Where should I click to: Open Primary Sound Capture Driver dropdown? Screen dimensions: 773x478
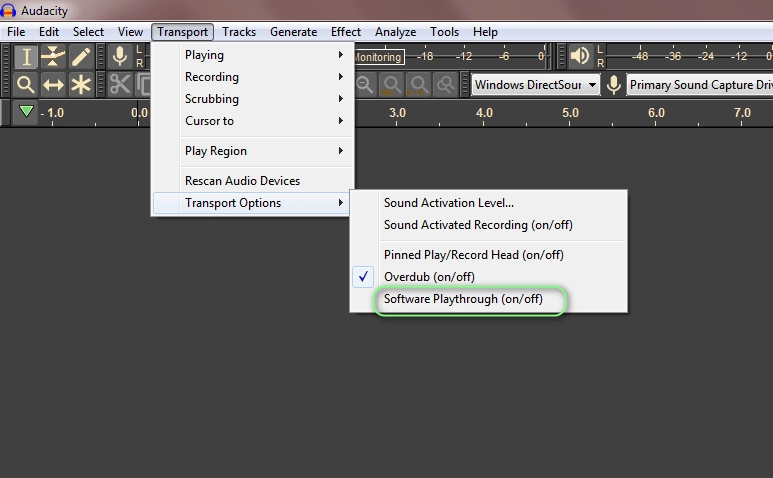point(700,85)
